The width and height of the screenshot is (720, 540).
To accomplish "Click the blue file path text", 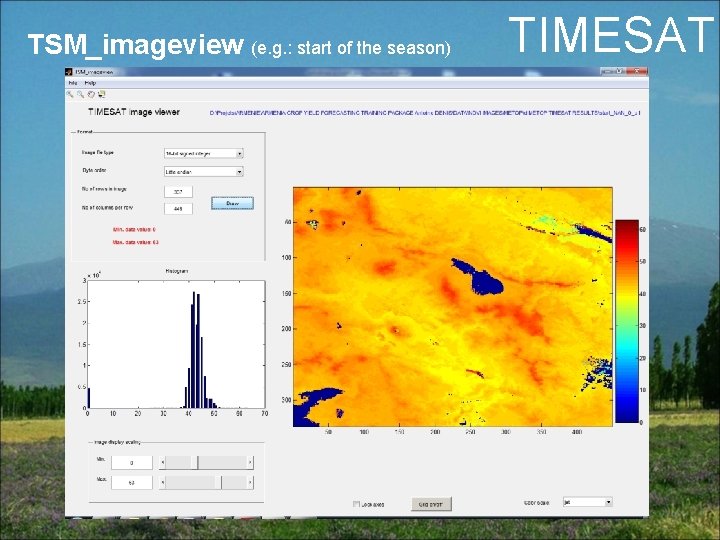I will pos(425,112).
